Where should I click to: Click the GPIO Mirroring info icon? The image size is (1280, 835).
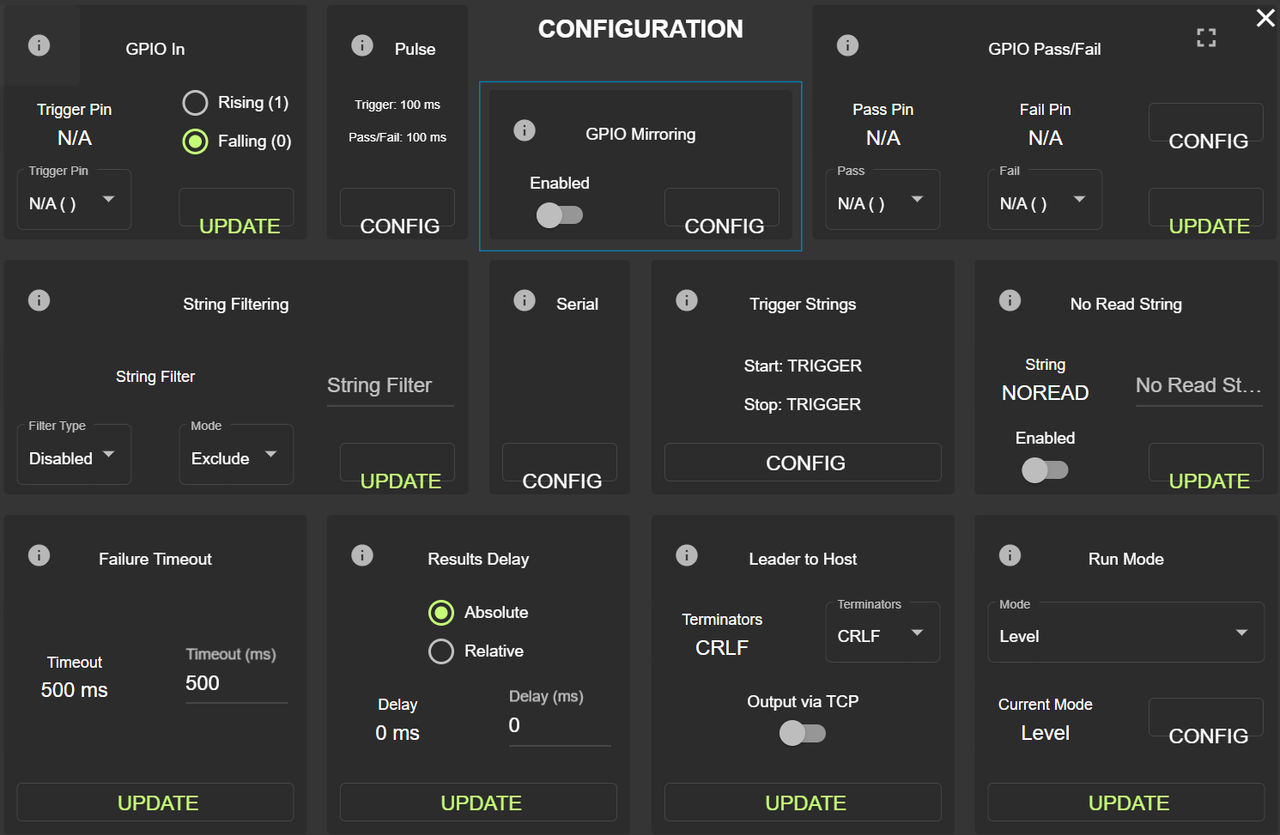coord(524,131)
